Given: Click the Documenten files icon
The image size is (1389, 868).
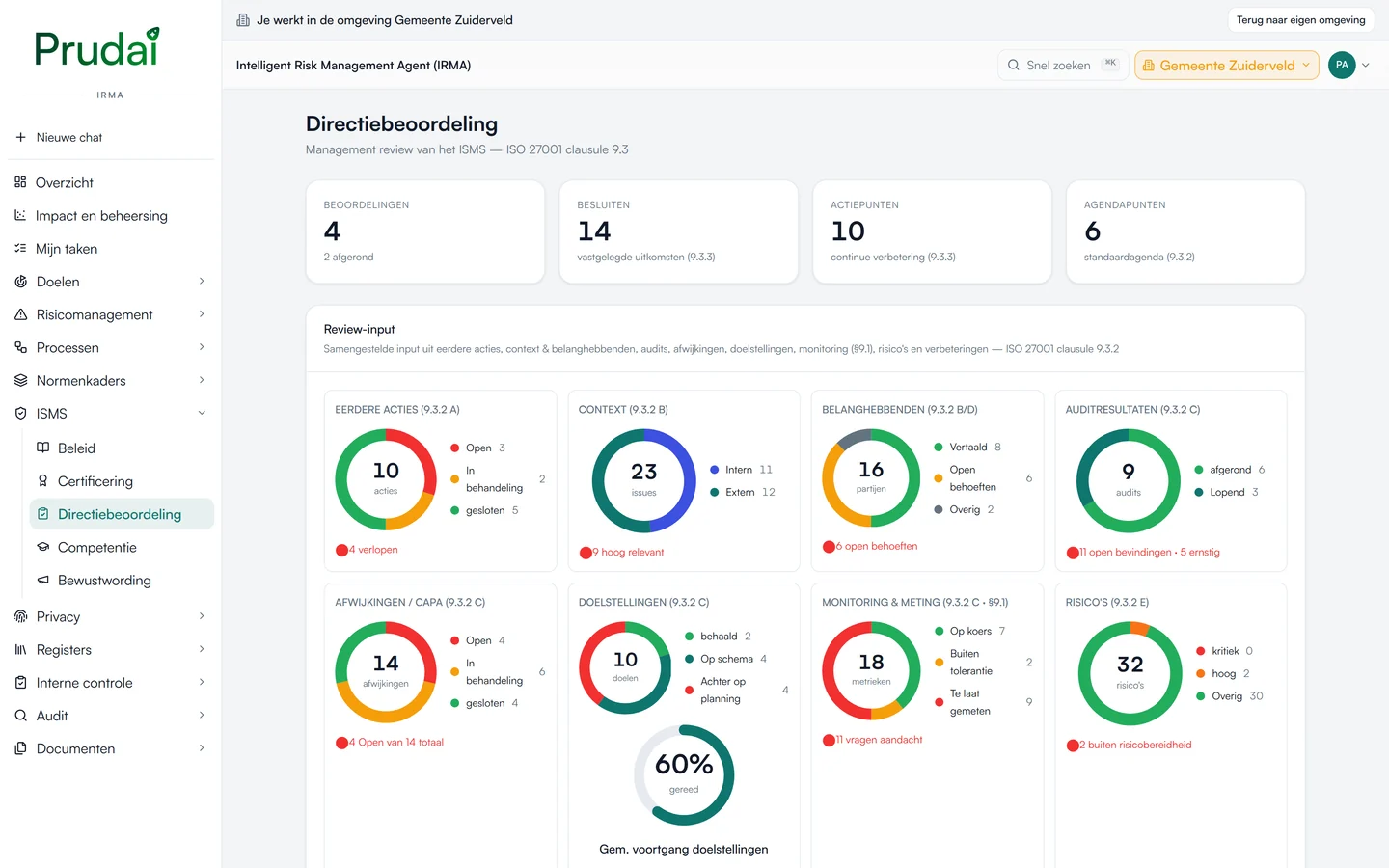Looking at the screenshot, I should (20, 748).
